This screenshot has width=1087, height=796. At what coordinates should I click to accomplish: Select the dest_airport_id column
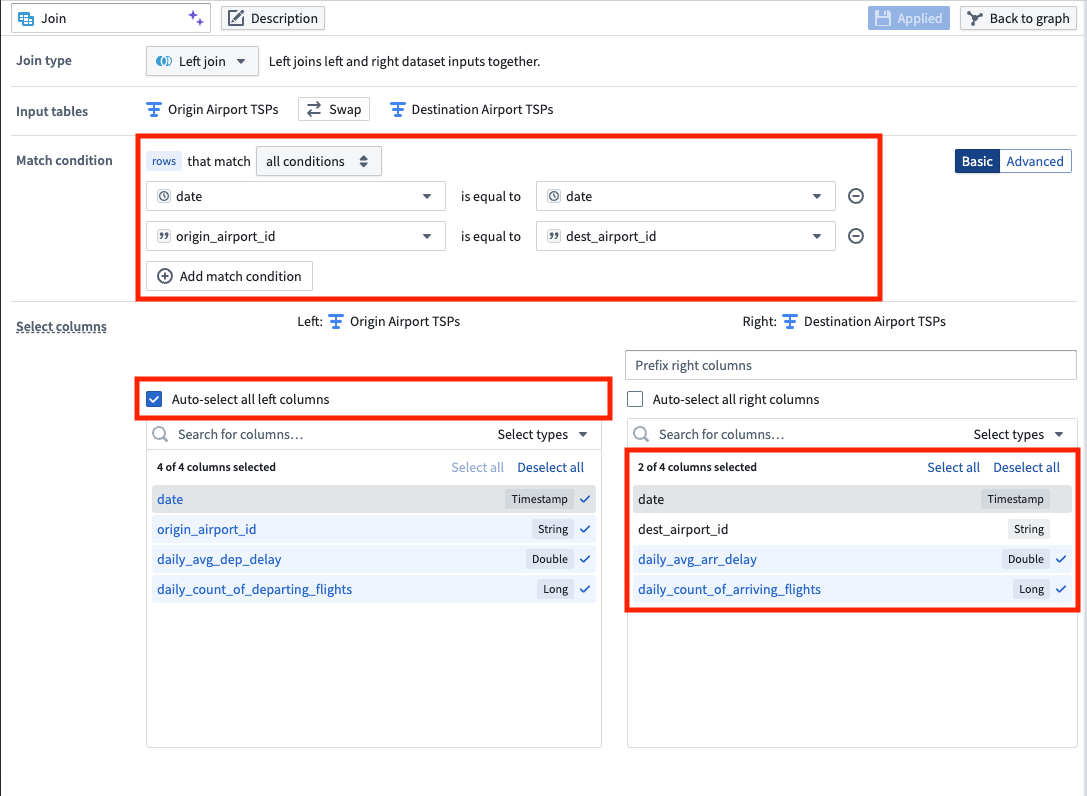tap(852, 529)
